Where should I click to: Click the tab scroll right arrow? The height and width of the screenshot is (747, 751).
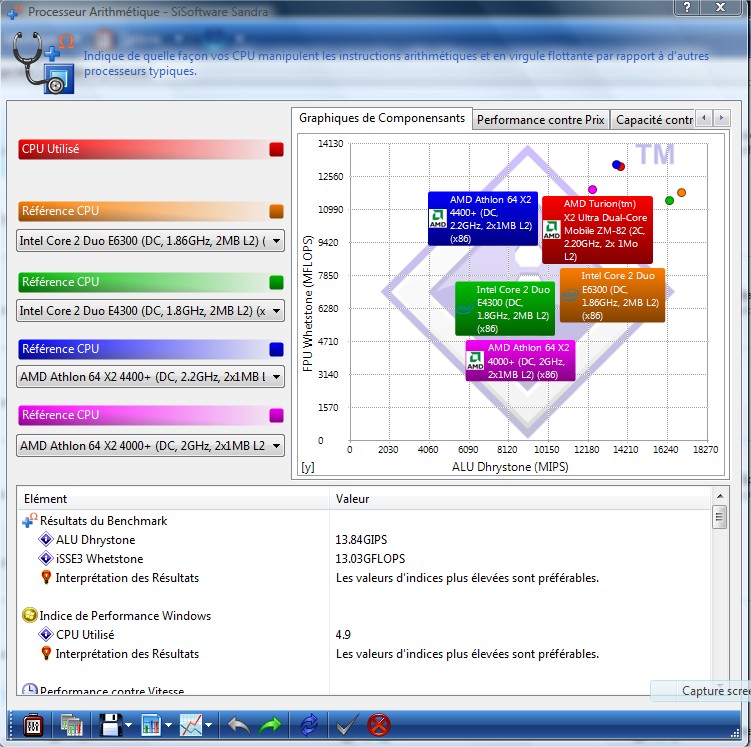pyautogui.click(x=721, y=118)
